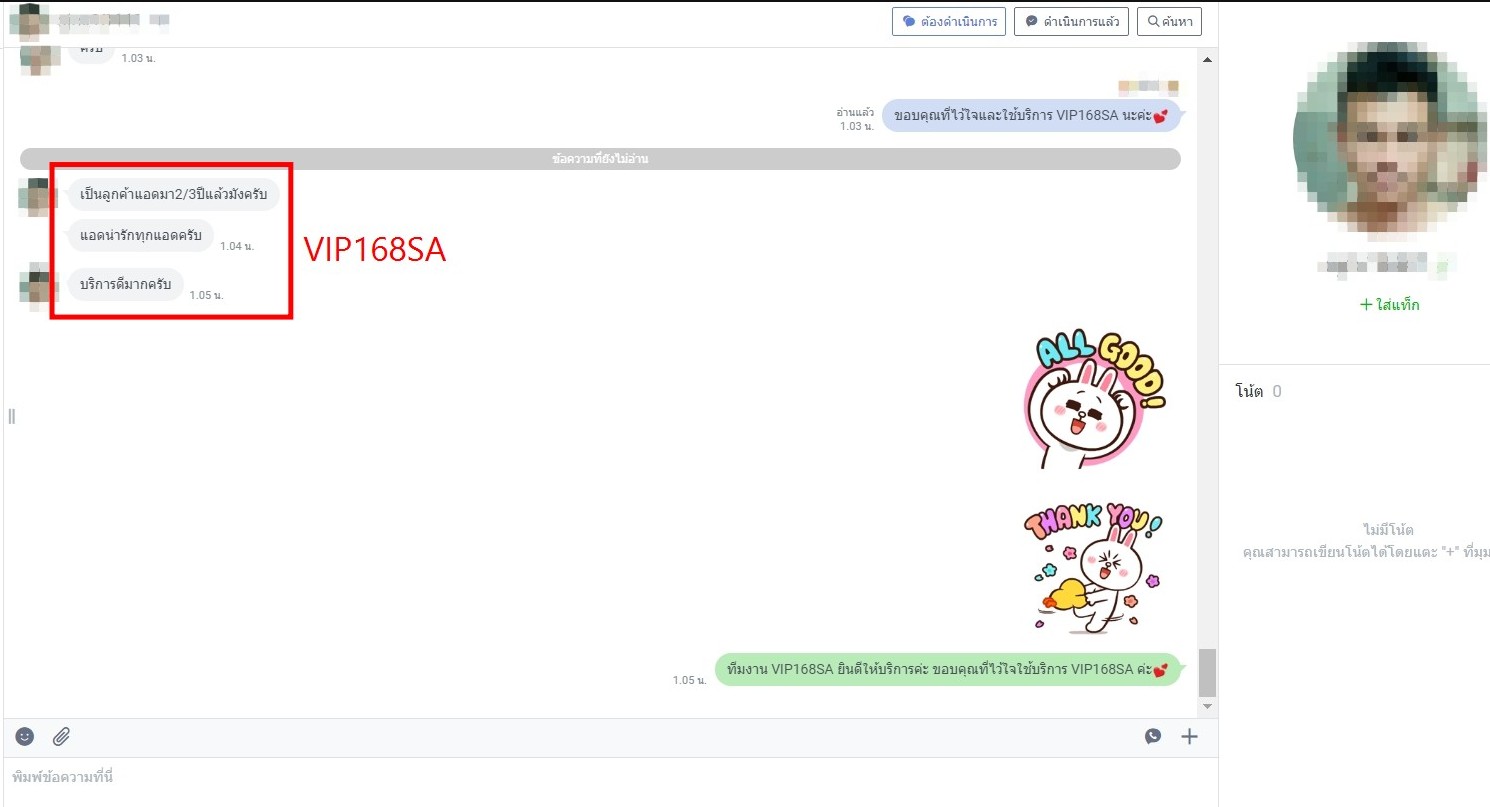The width and height of the screenshot is (1490, 807).
Task: Select the "THANK YOU" rabbit sticker
Action: pyautogui.click(x=1094, y=567)
